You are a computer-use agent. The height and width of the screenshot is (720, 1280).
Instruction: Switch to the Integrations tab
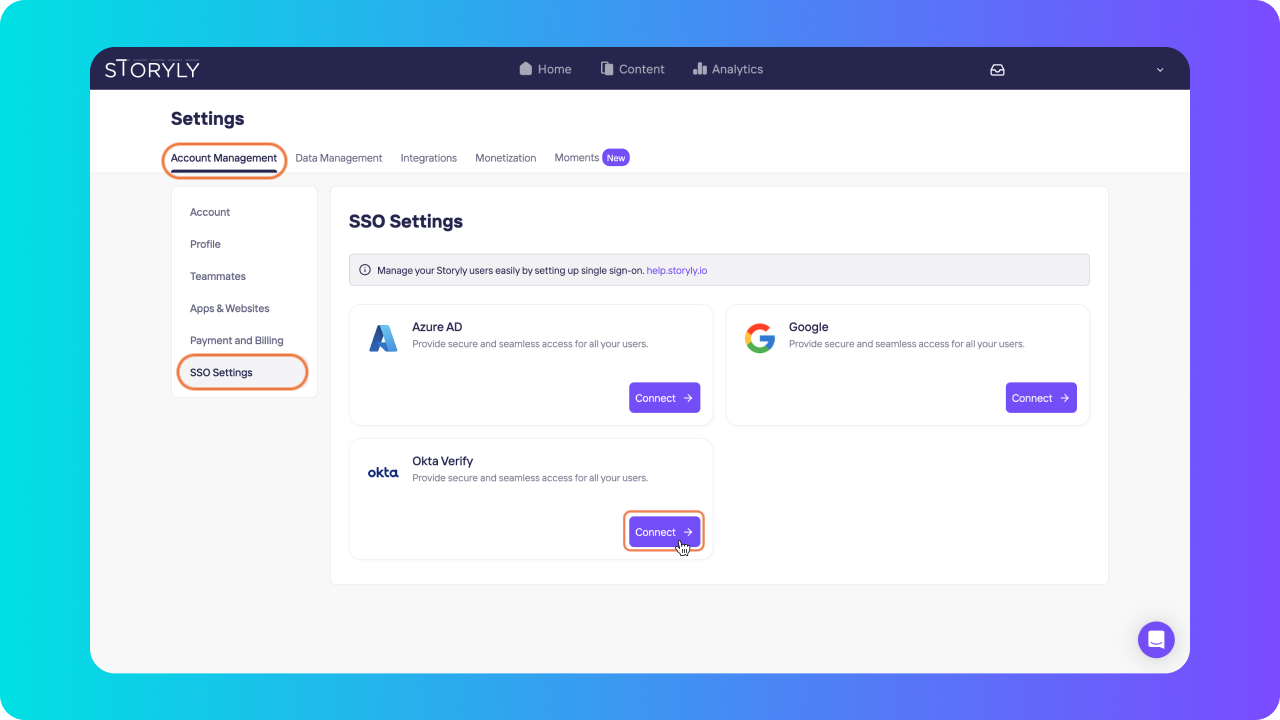429,158
